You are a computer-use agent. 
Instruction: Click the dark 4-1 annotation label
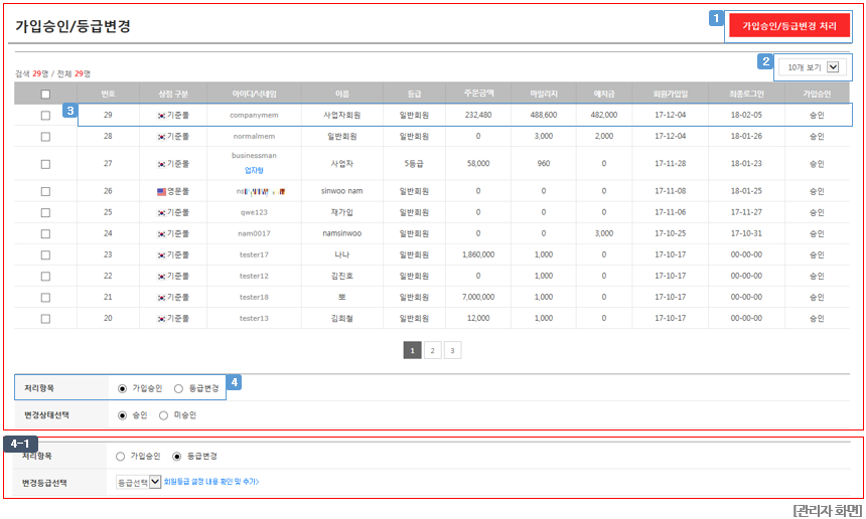click(x=20, y=443)
